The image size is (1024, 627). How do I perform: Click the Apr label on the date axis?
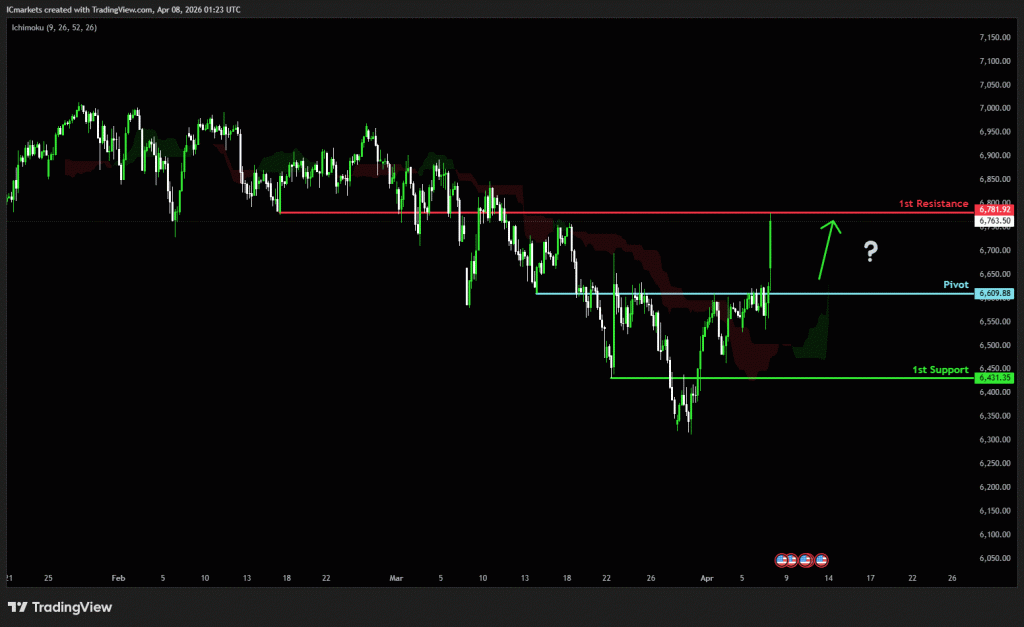[707, 577]
